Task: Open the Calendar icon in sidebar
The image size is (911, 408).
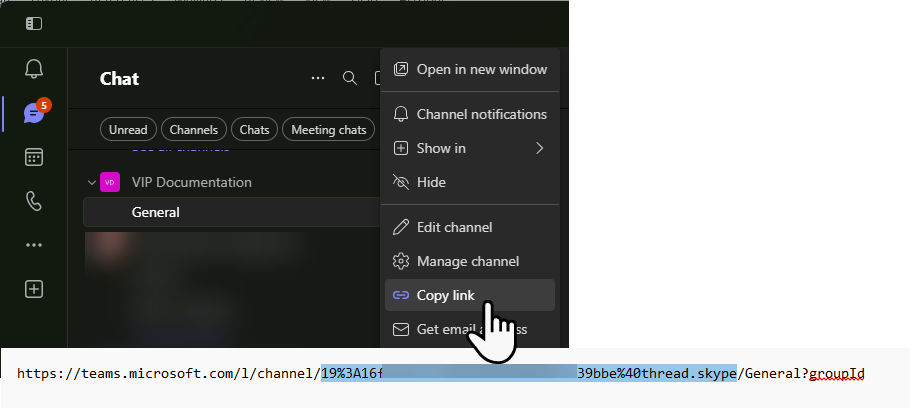Action: pyautogui.click(x=34, y=158)
